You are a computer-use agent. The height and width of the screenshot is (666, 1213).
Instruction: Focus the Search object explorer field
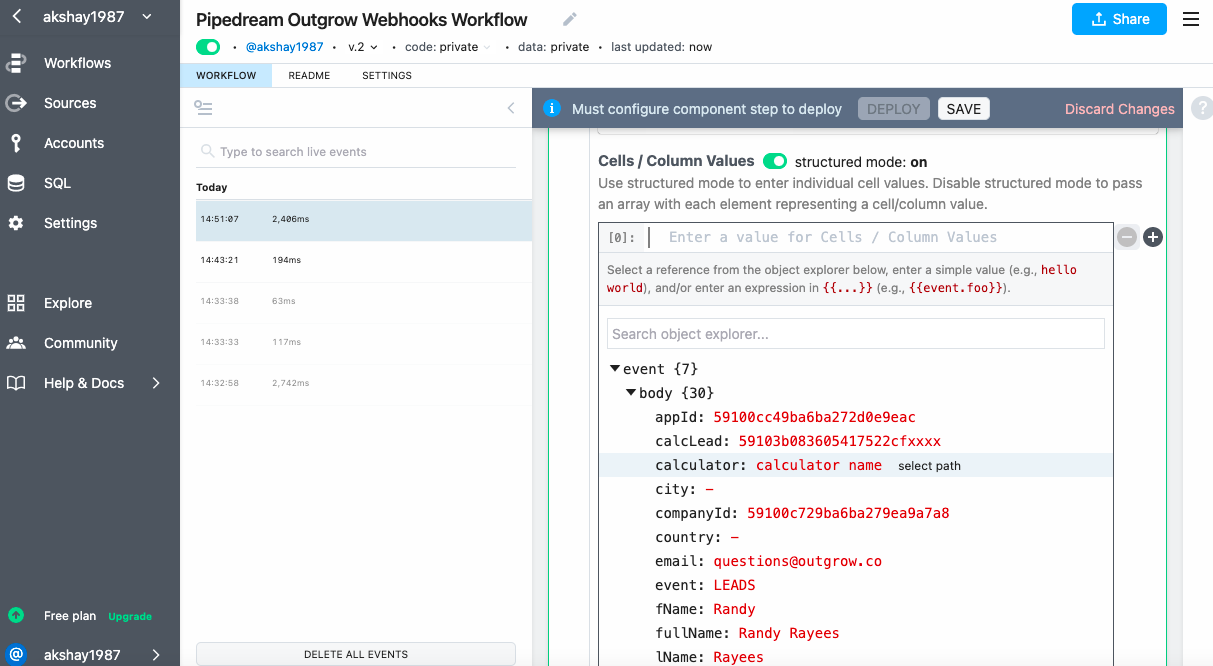(x=856, y=334)
